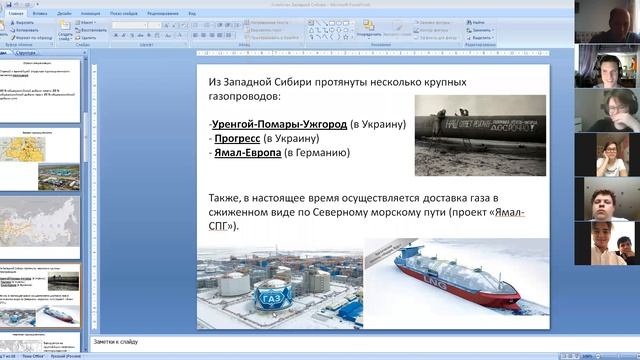The width and height of the screenshot is (640, 360).
Task: Click Заменить (Replace) button
Action: pyautogui.click(x=480, y=30)
